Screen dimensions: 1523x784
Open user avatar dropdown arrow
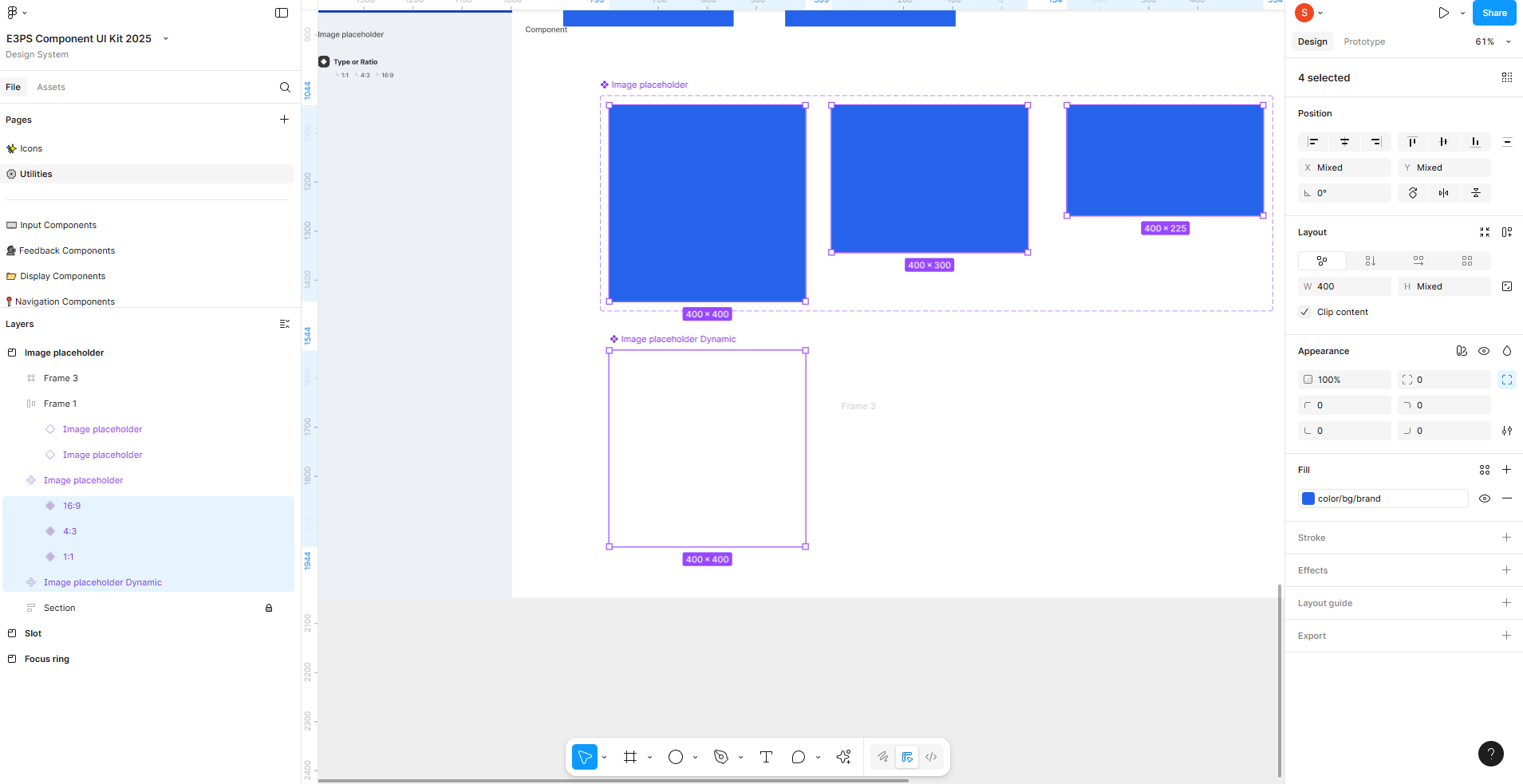1320,13
